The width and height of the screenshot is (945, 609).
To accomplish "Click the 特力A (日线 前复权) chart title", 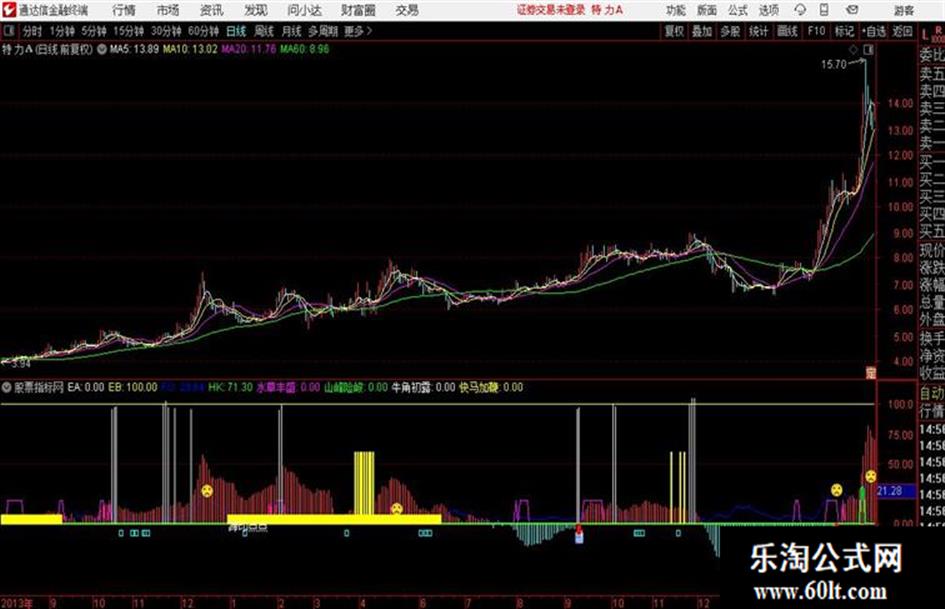I will (x=48, y=49).
